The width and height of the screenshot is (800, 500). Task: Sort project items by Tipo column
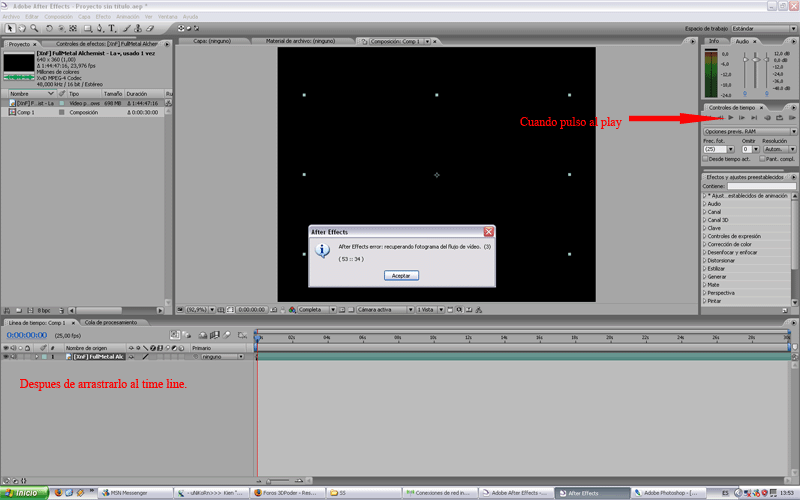click(x=84, y=94)
